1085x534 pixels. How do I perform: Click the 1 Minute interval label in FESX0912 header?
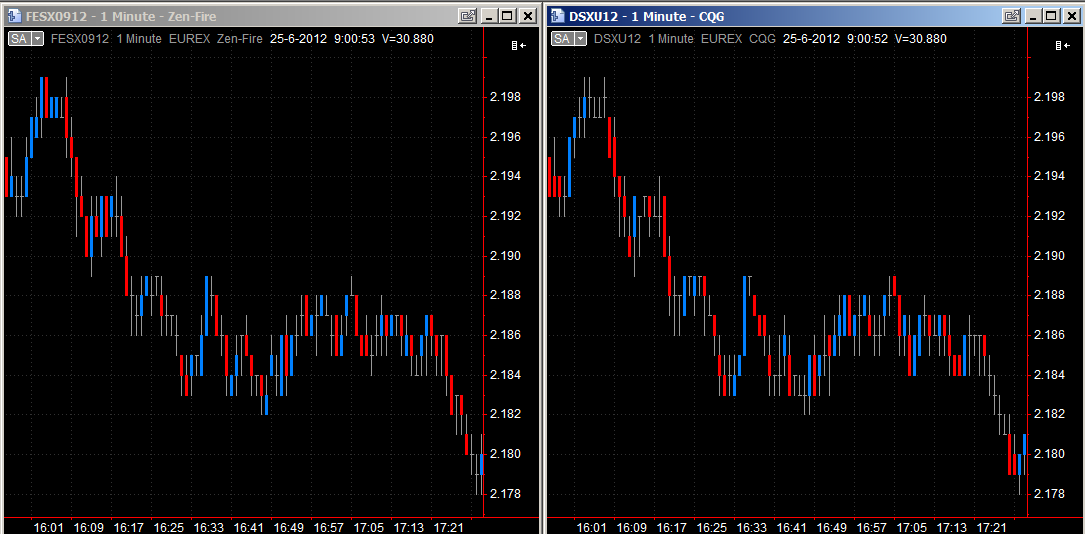[139, 39]
